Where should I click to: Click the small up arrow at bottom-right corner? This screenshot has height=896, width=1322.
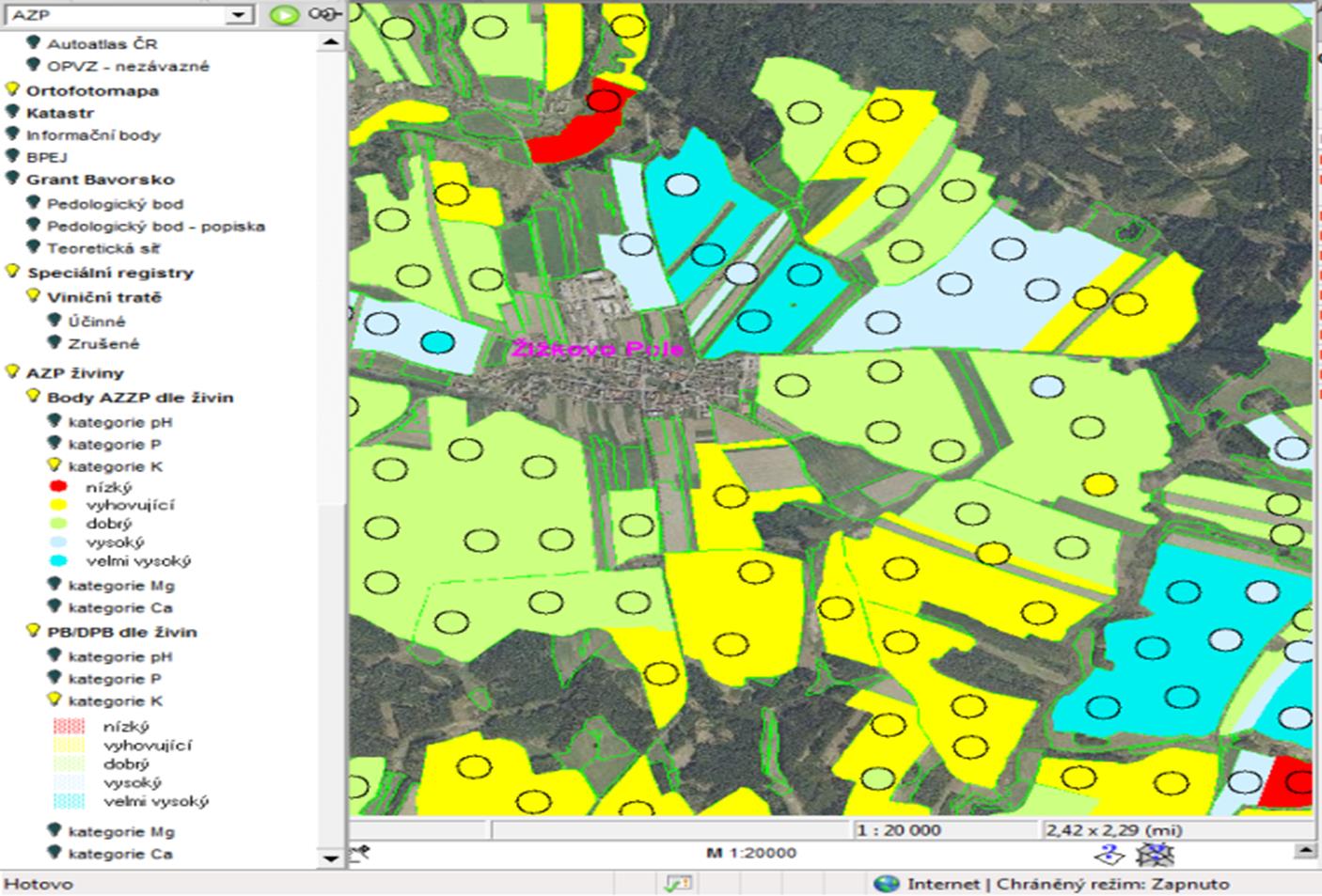pyautogui.click(x=1304, y=851)
